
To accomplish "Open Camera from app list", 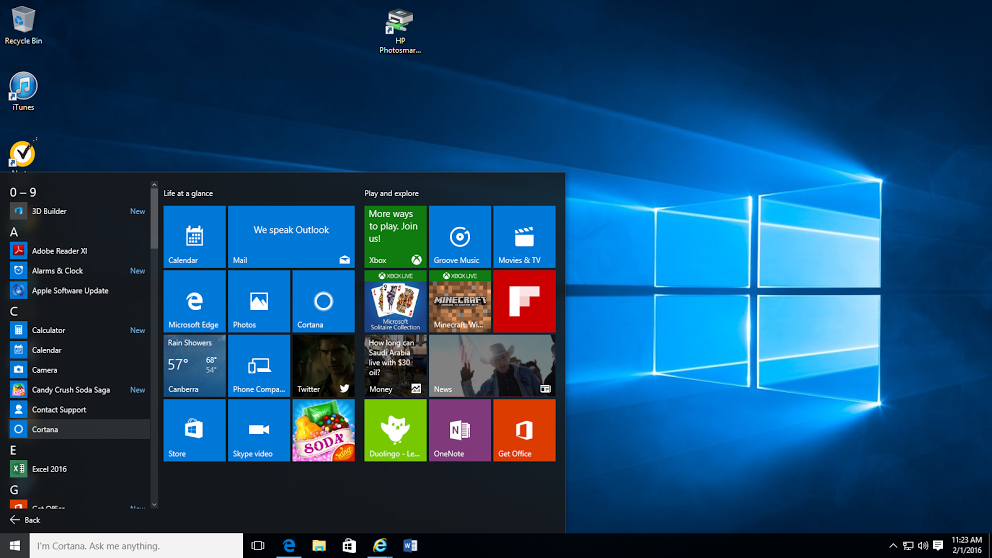I will point(78,370).
